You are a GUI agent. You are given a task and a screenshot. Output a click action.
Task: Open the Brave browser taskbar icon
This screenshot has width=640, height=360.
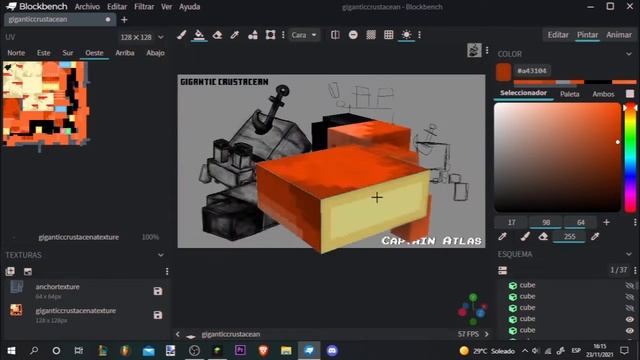click(x=263, y=351)
